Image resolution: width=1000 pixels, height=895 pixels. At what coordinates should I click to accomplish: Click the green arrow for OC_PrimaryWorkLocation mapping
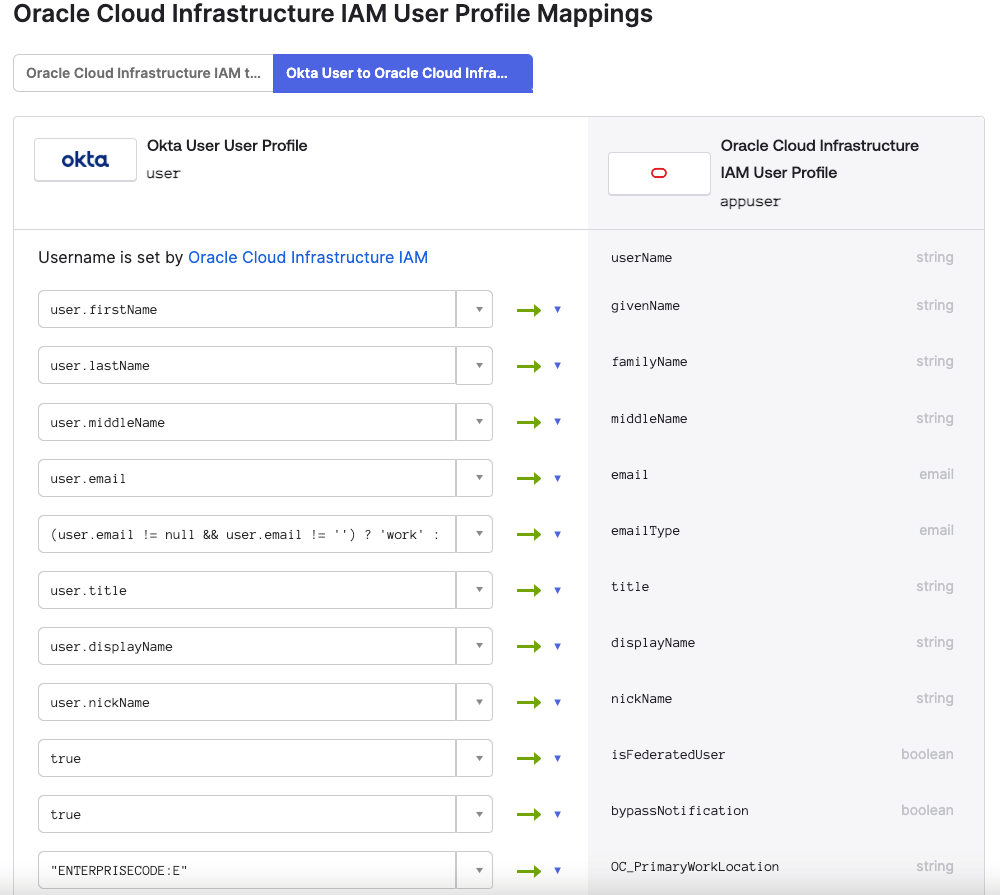[x=528, y=869]
